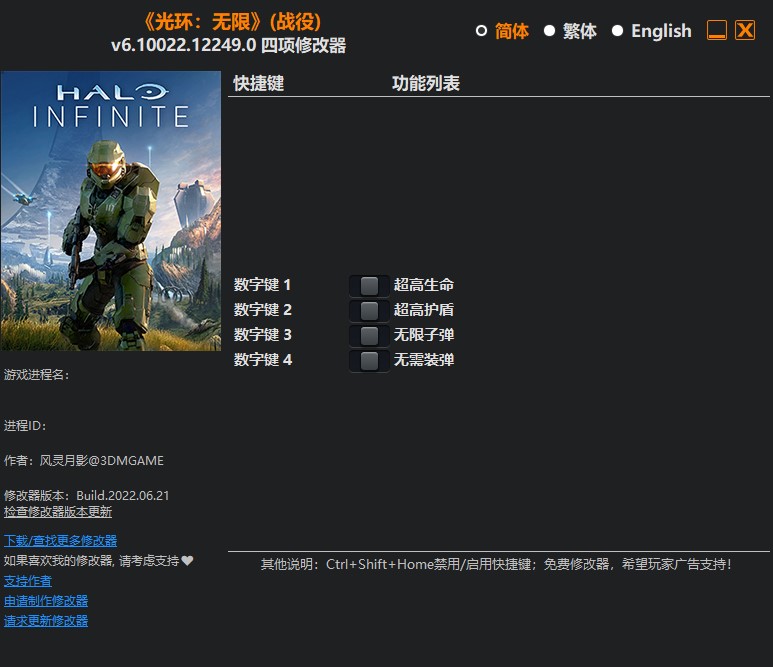The height and width of the screenshot is (667, 773).
Task: Click the Build.2022.06.21 version text
Action: (x=123, y=495)
